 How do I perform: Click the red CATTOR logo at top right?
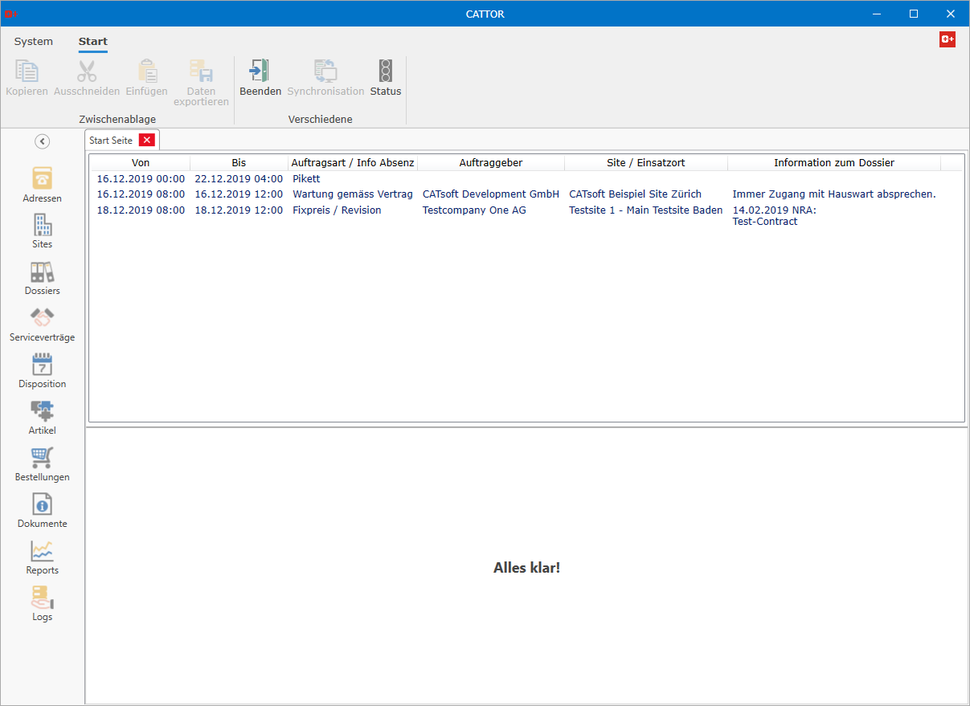947,40
